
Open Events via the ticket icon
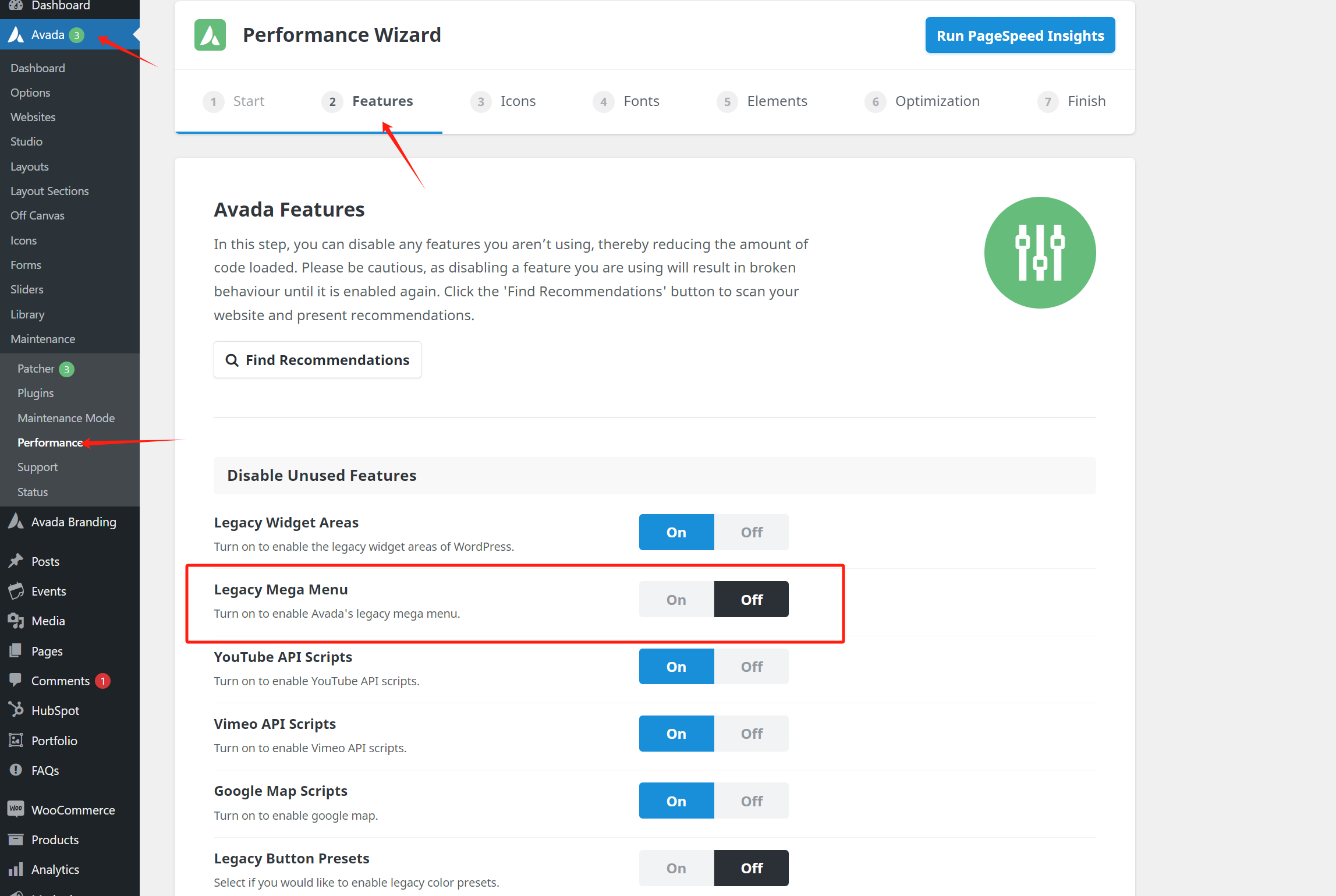16,591
